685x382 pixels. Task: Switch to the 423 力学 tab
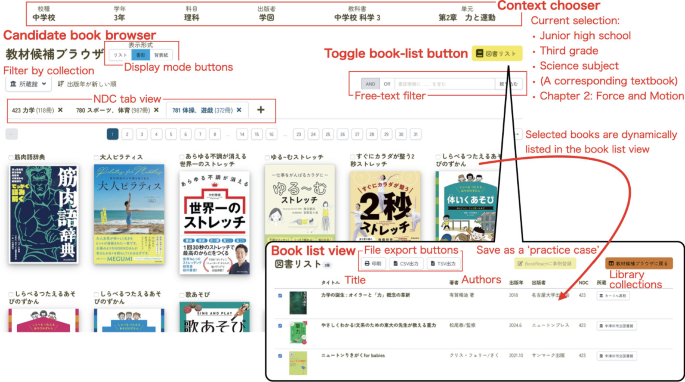(x=33, y=110)
